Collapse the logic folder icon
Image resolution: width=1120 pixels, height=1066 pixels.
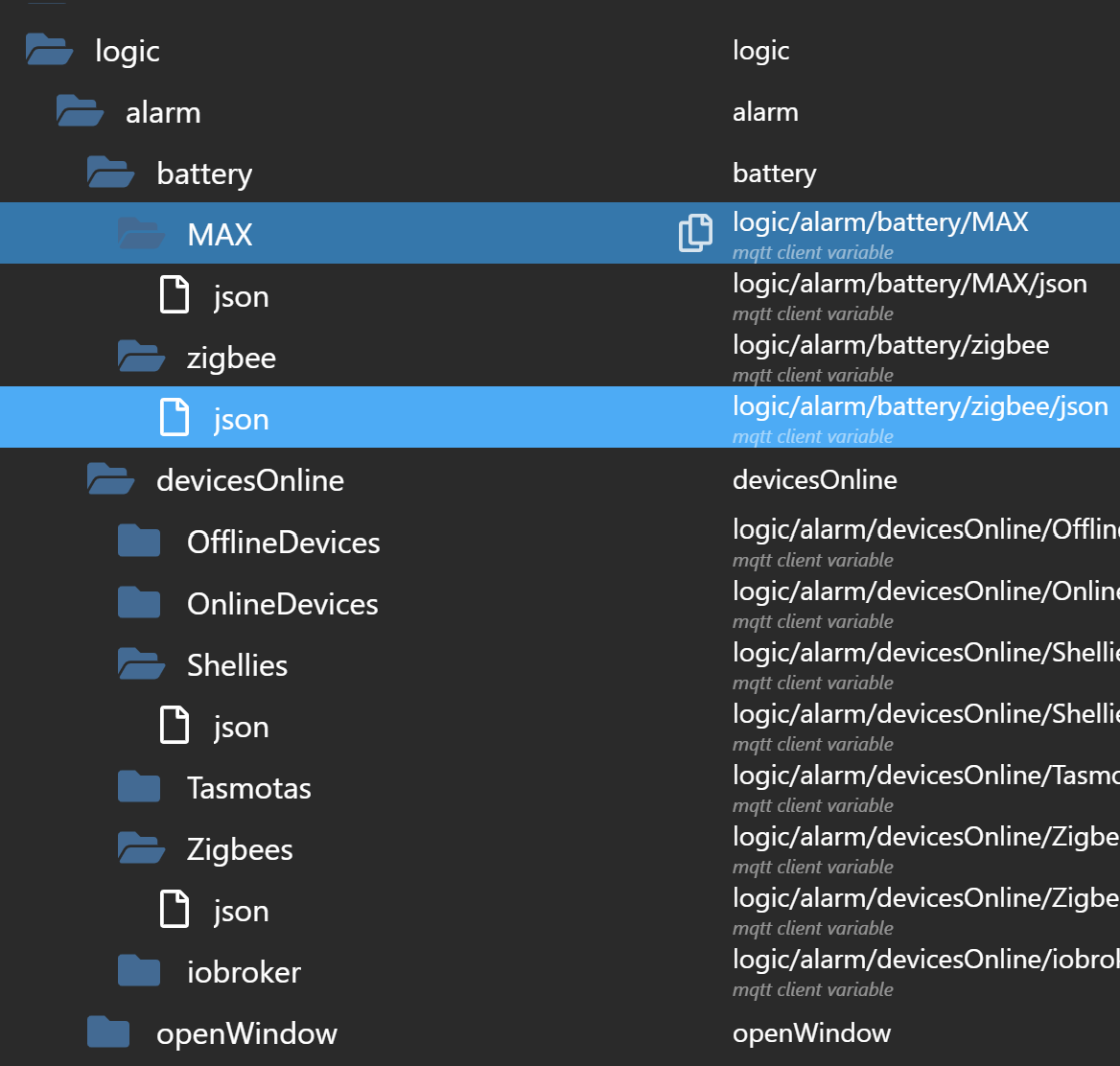point(48,50)
